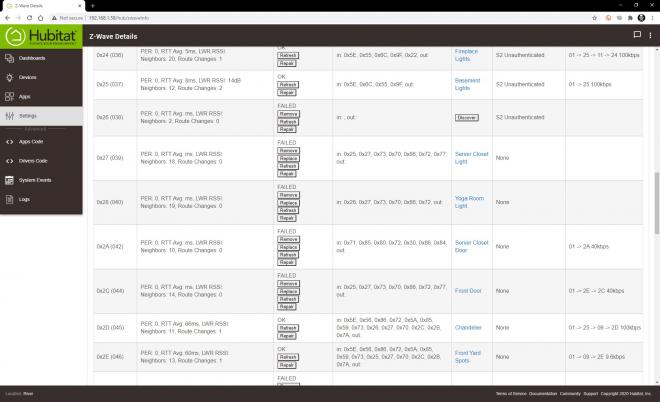
Task: Click the Discover button for node 0x26
Action: 466,118
